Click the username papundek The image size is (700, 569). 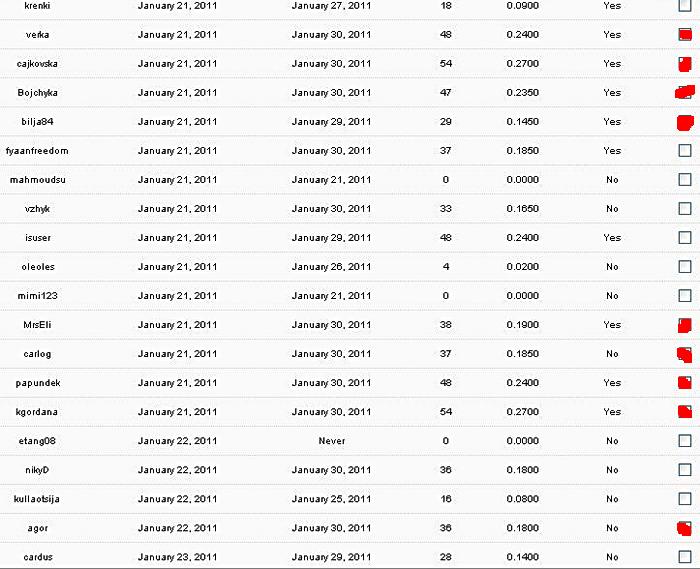38,383
